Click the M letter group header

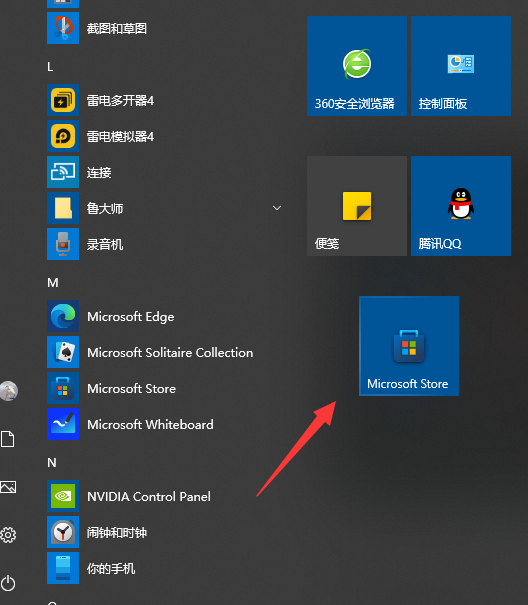click(x=53, y=283)
